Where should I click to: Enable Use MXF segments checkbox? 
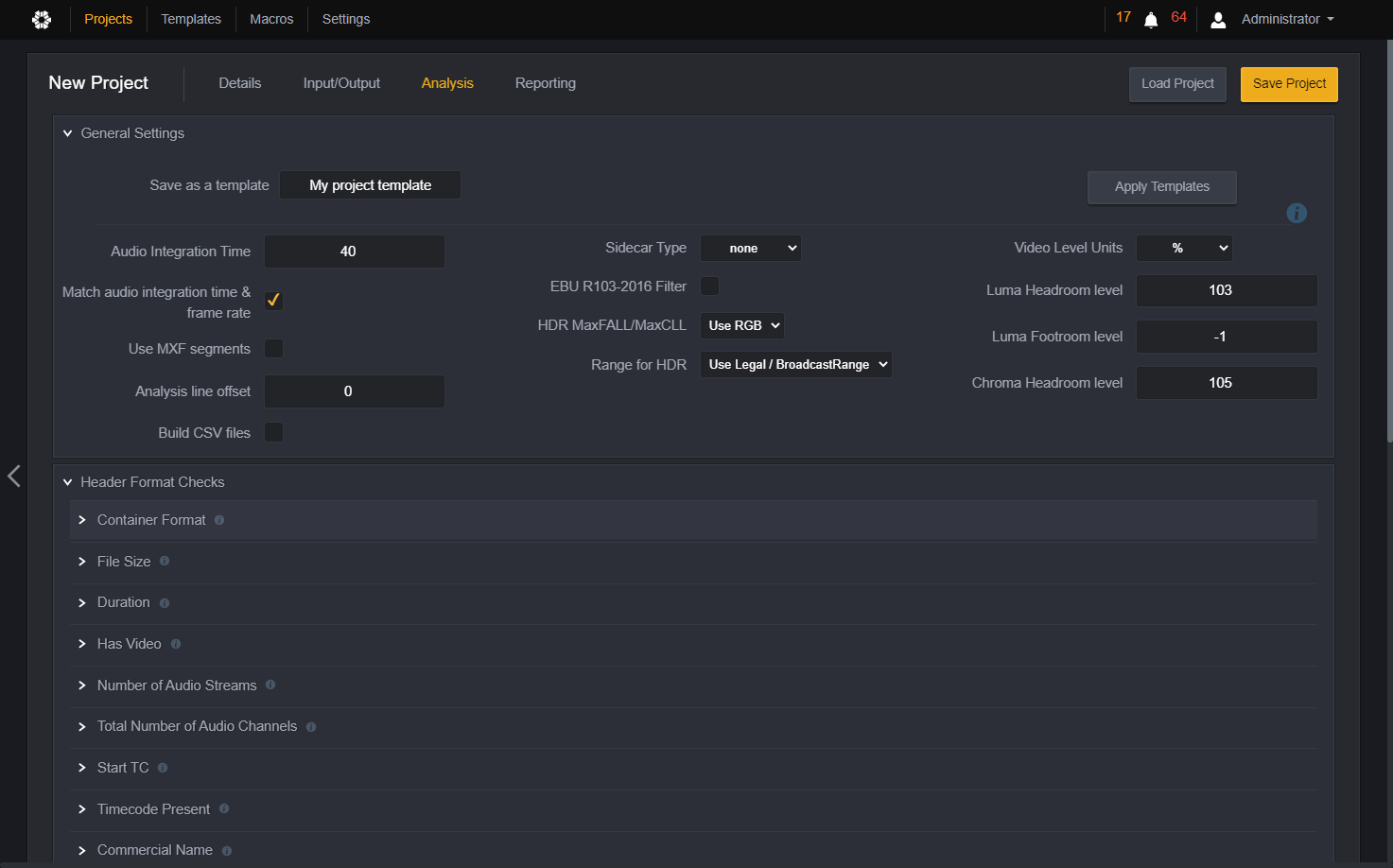click(273, 349)
